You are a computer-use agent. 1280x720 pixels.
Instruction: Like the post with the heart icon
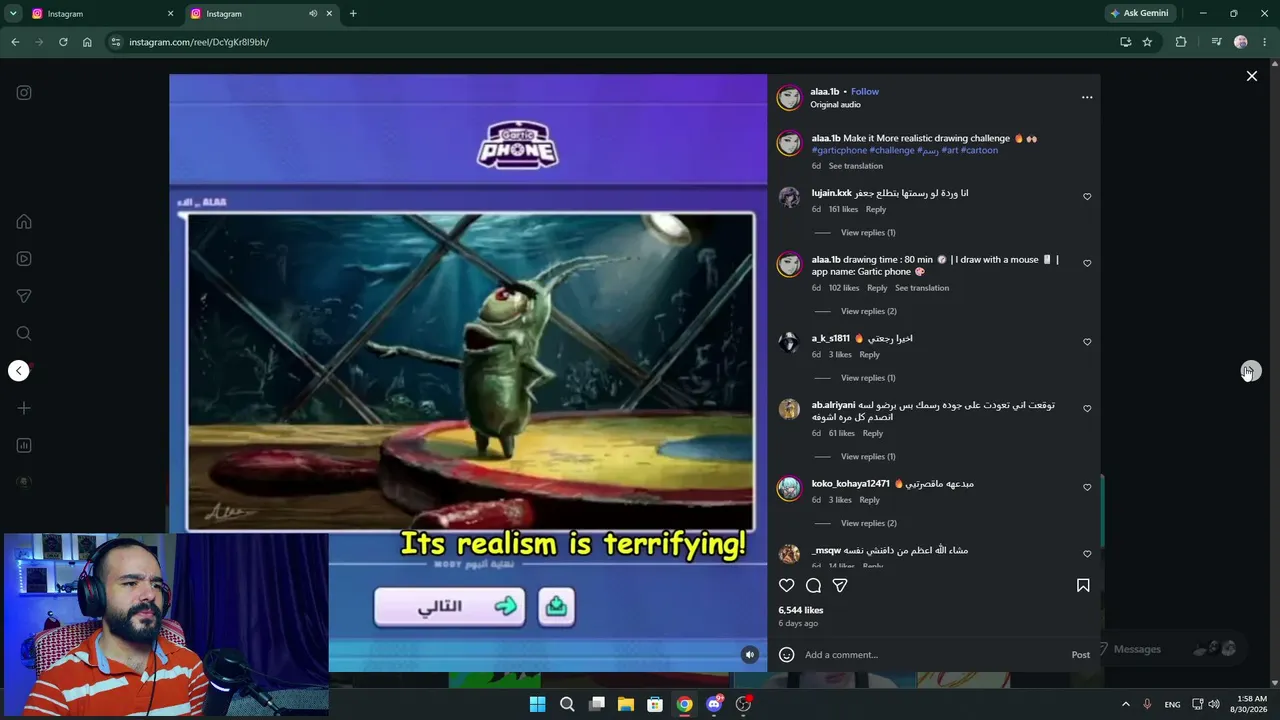click(787, 586)
